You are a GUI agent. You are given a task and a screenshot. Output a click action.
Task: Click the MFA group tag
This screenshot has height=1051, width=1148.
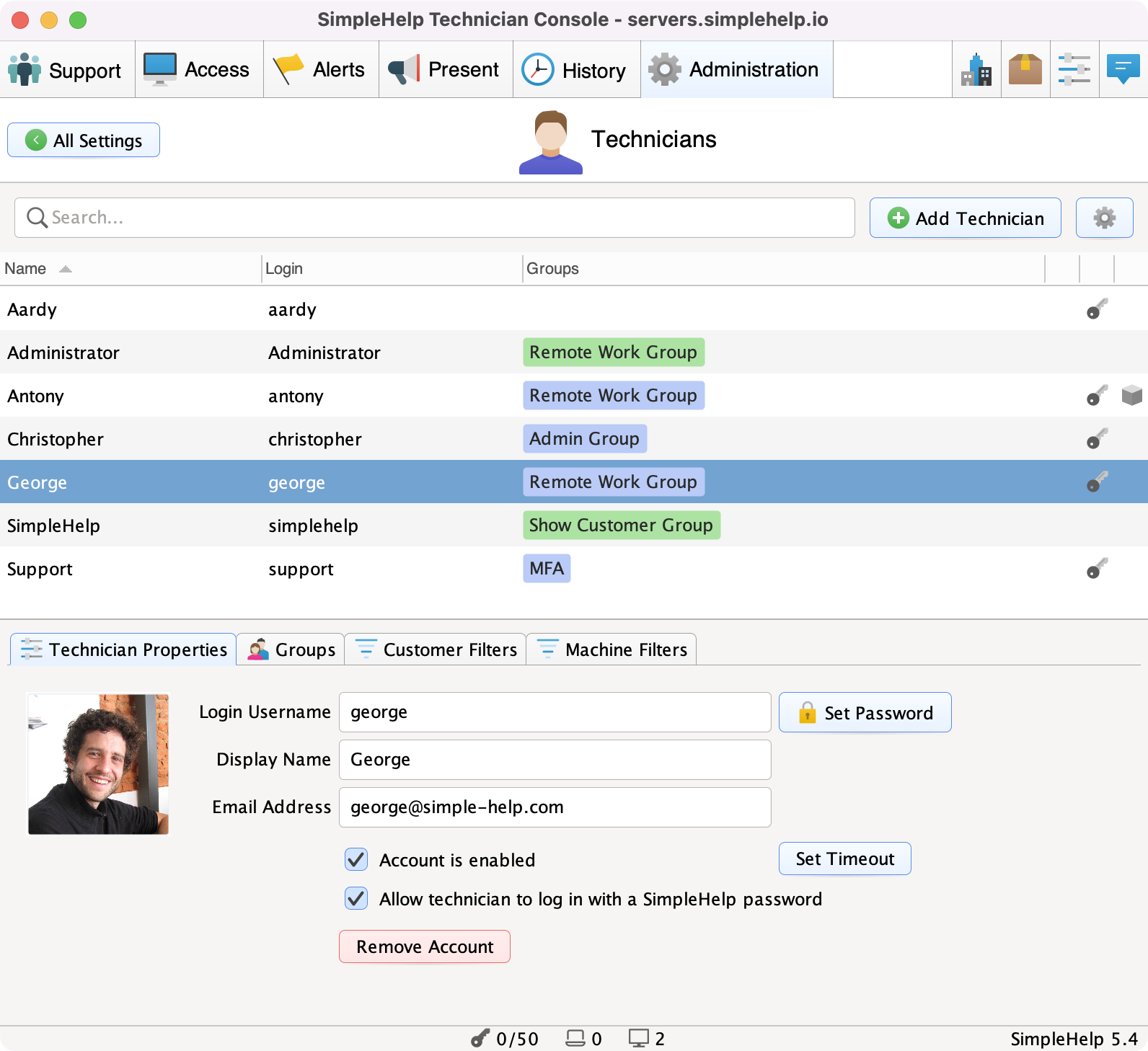click(x=547, y=569)
